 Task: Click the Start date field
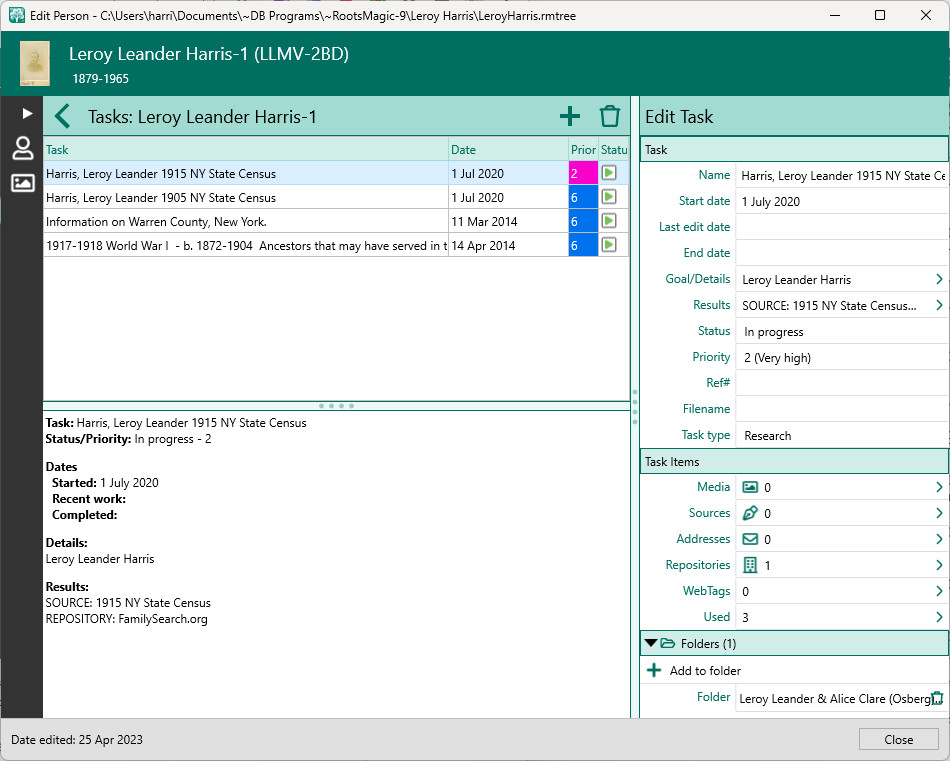840,201
